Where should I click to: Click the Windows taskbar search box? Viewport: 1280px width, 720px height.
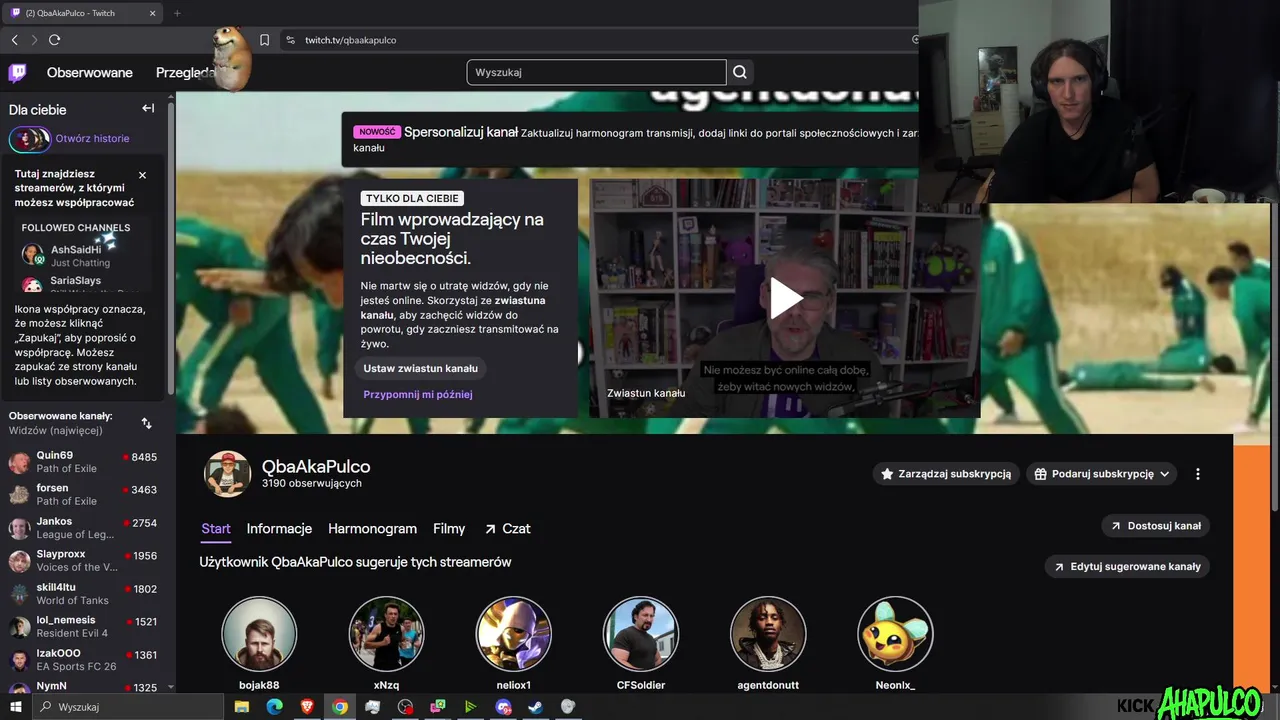[x=126, y=707]
